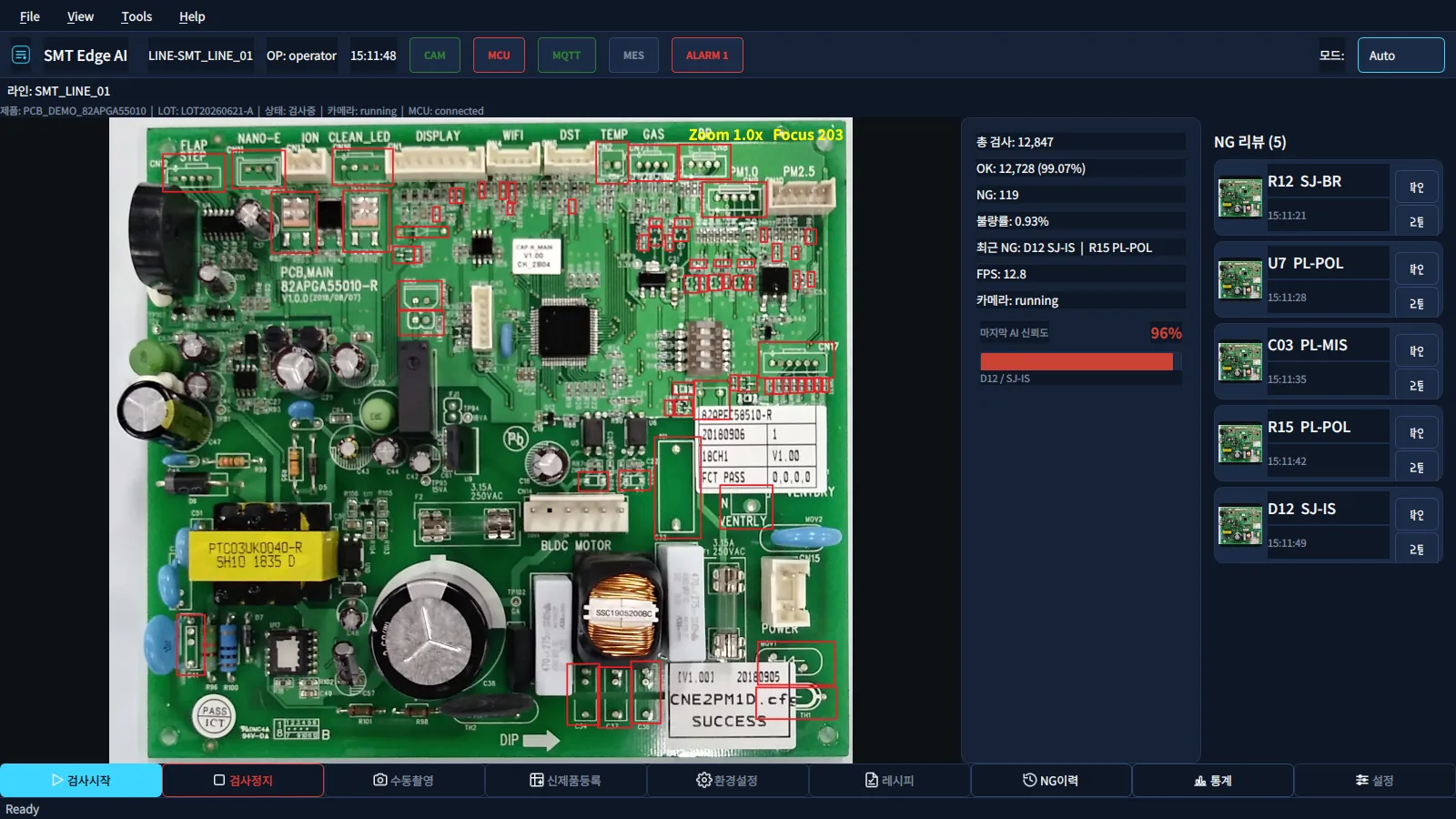Click the Zoom 1.0x Focus 203 overlay text
Screen dimensions: 1456x819
(765, 135)
